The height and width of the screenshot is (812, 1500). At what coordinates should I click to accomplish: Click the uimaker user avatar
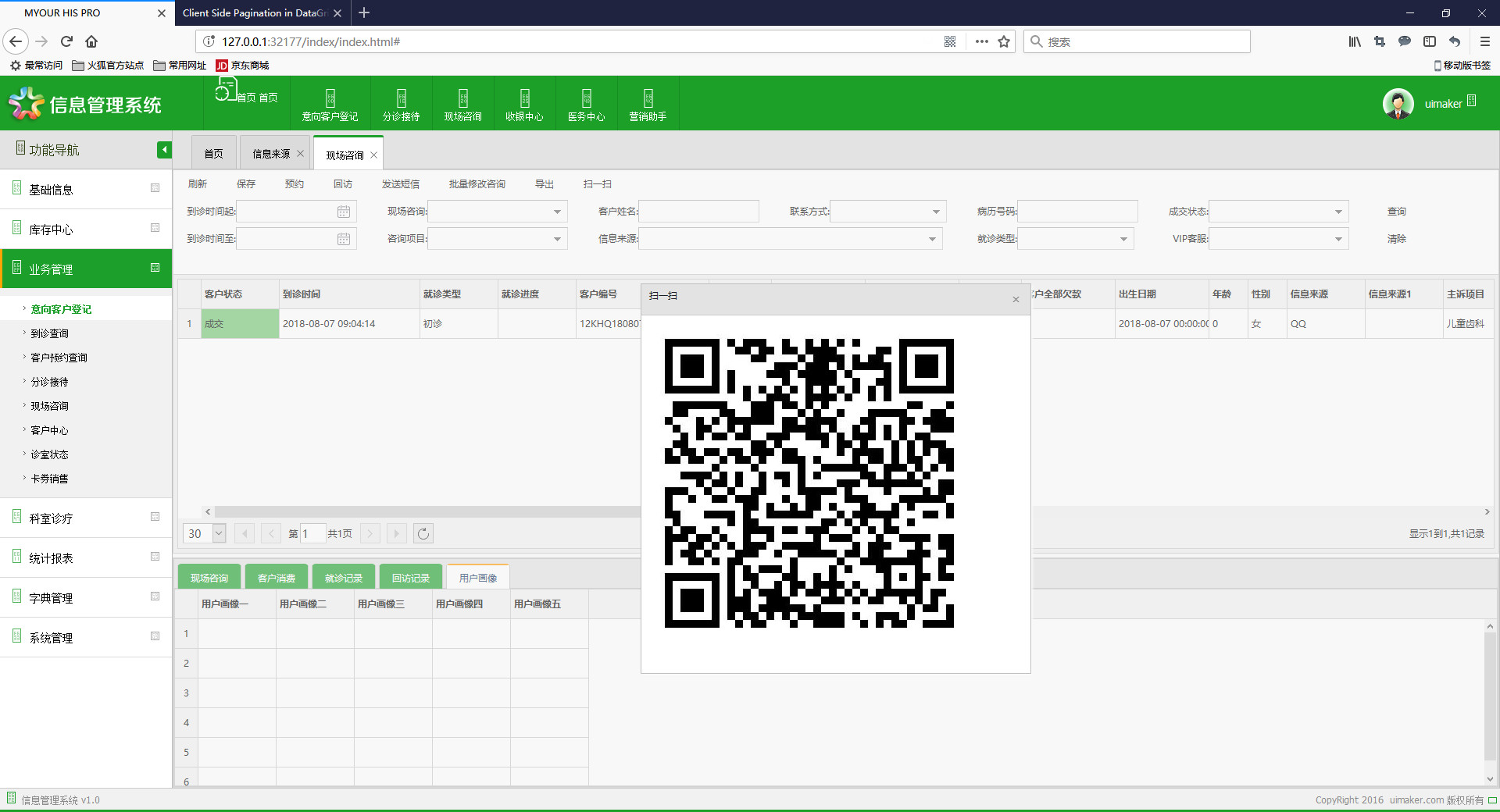pos(1398,104)
